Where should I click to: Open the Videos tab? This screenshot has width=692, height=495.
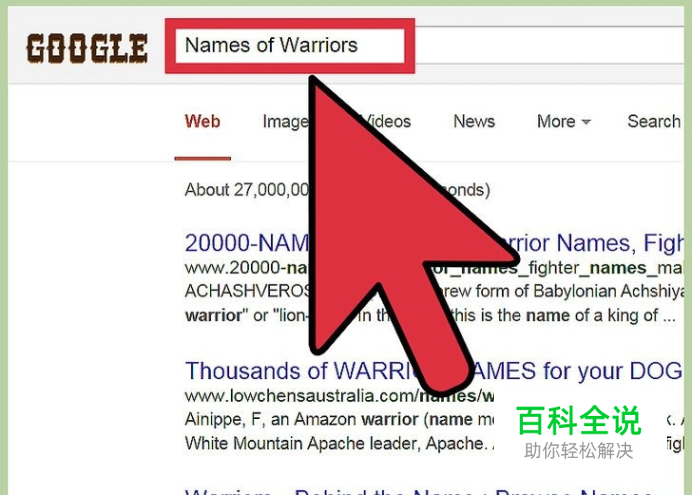385,121
